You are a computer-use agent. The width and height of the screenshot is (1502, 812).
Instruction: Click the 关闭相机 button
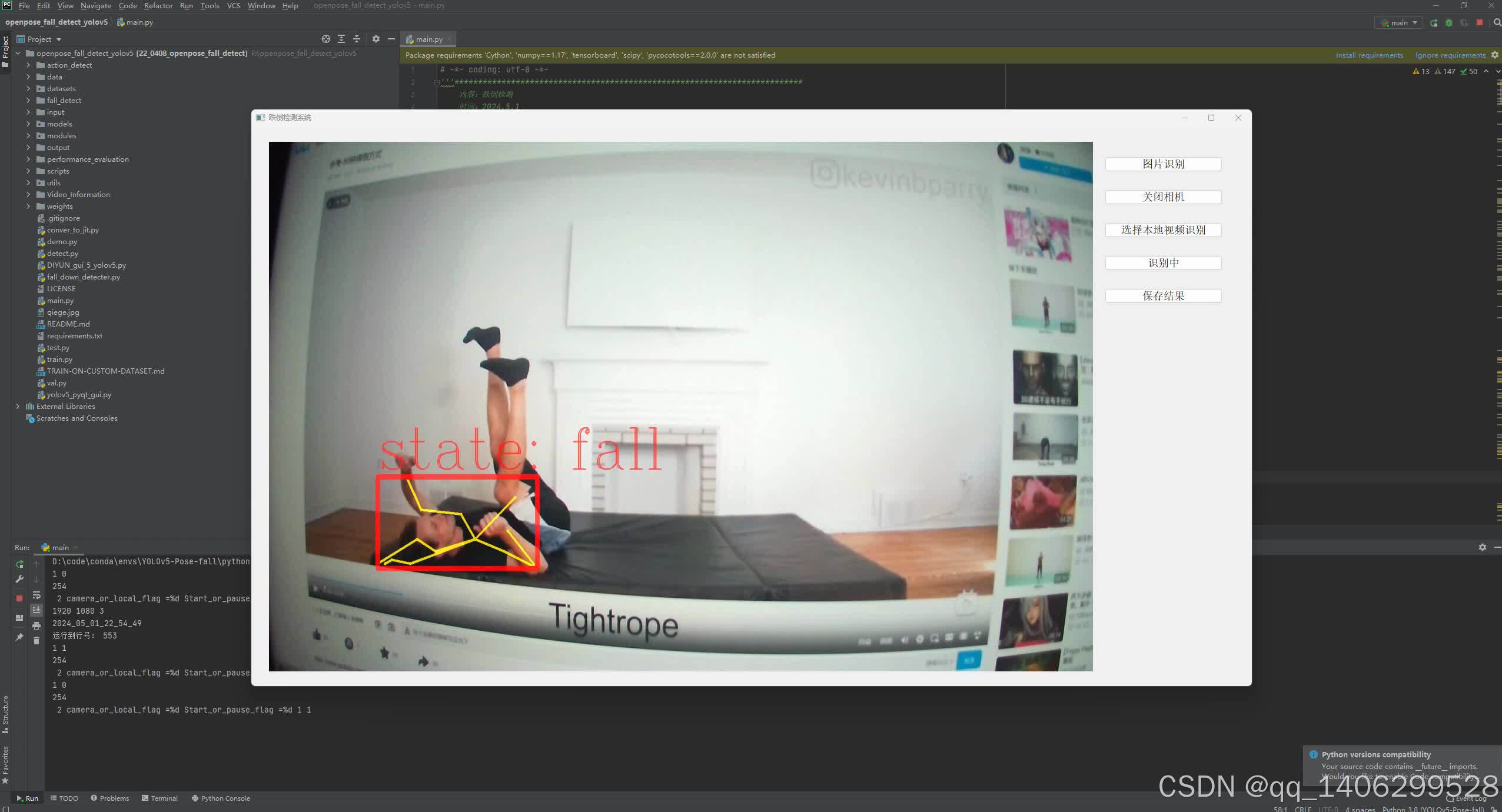[1163, 197]
